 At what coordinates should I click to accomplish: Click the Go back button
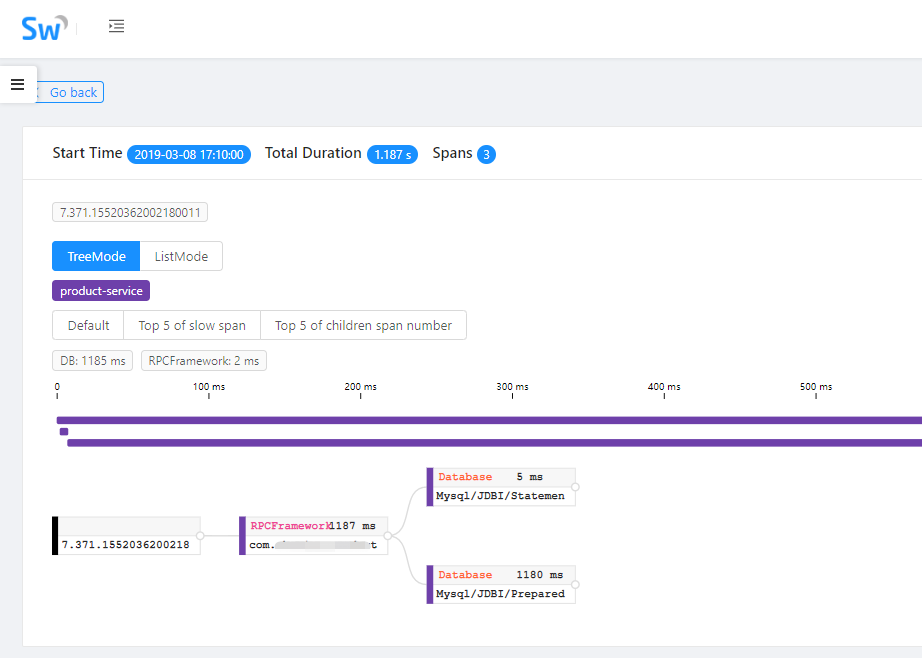pyautogui.click(x=72, y=92)
